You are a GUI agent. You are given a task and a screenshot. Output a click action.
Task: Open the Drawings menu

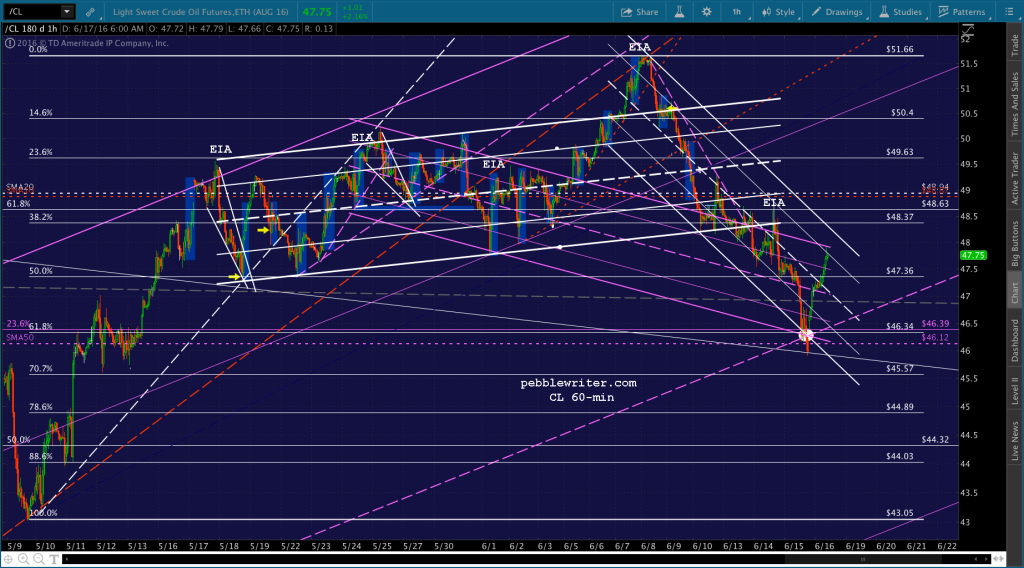837,12
